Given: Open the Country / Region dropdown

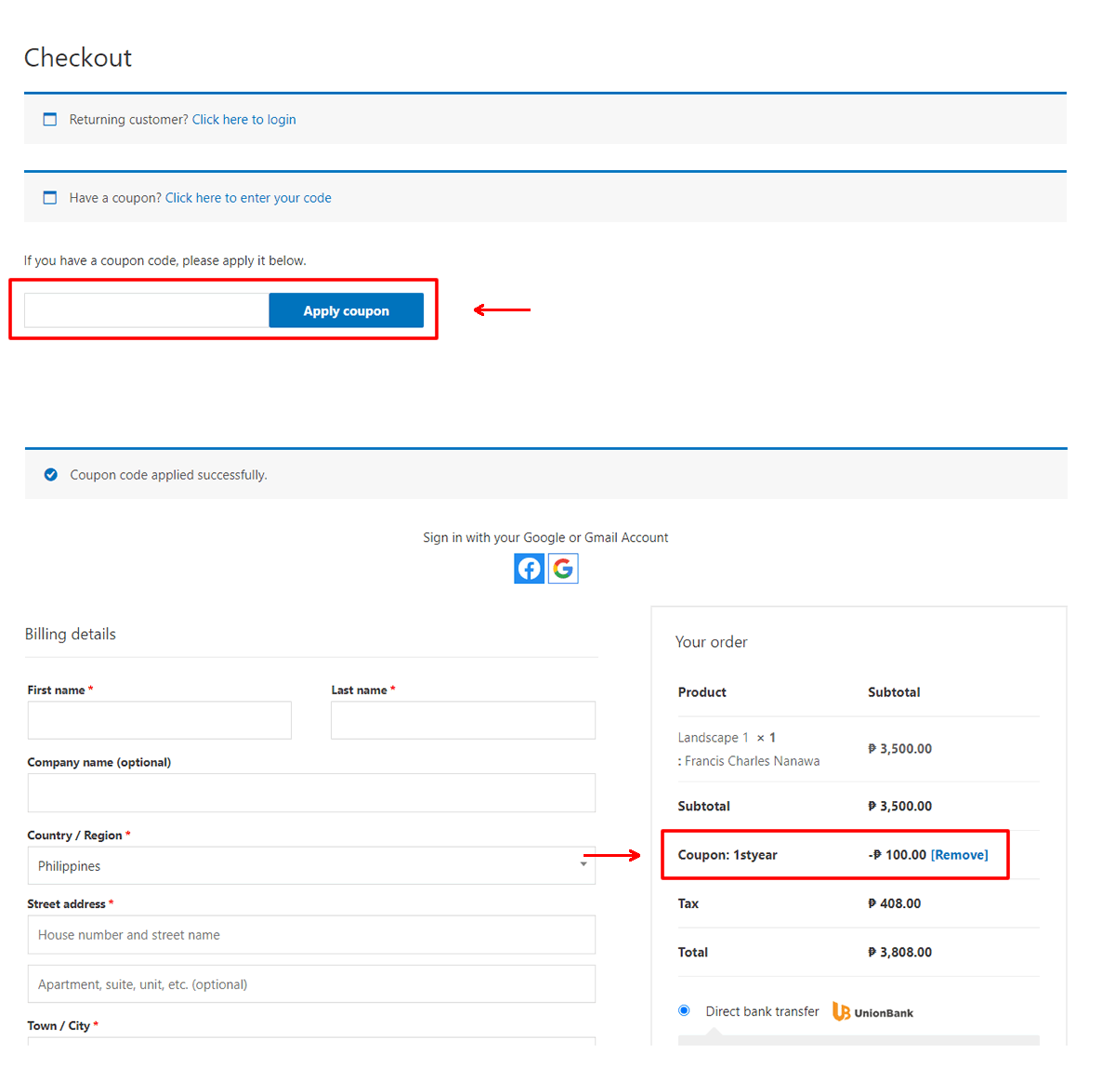Looking at the screenshot, I should [311, 865].
